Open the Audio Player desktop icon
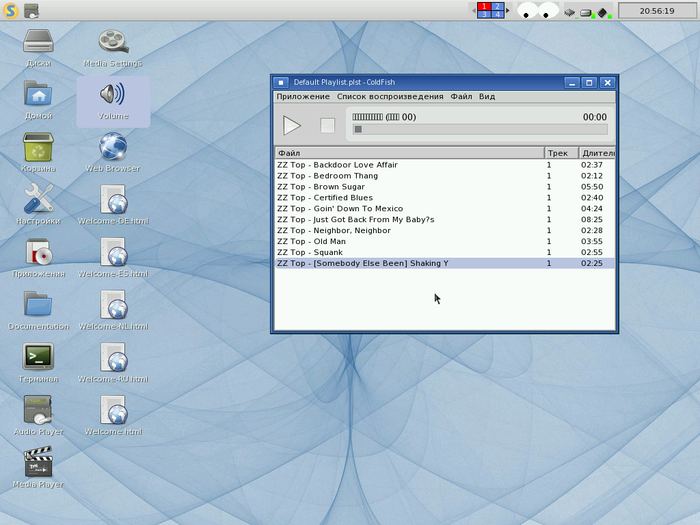700x525 pixels. click(38, 411)
